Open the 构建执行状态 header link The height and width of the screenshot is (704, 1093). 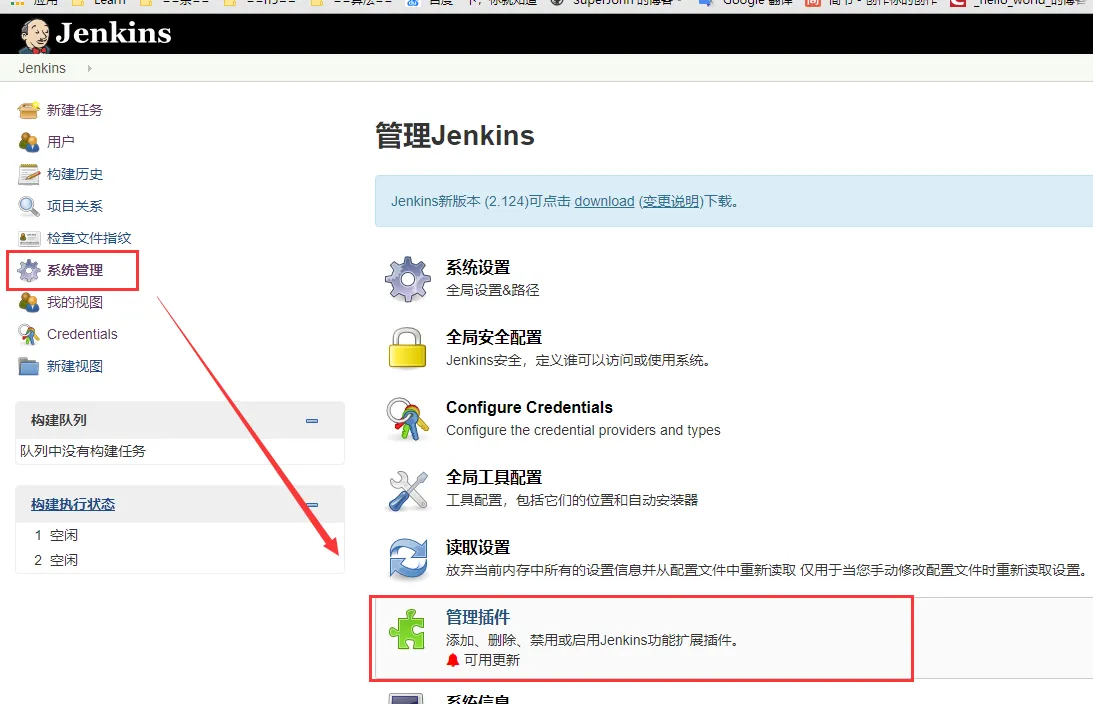coord(72,505)
